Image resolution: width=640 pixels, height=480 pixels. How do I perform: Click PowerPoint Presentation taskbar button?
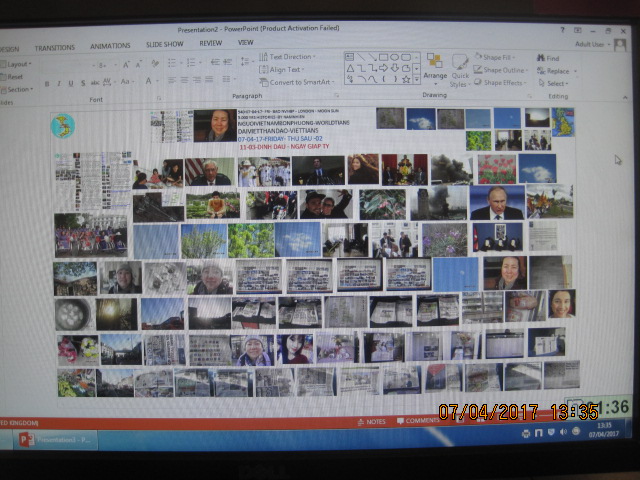(56, 440)
